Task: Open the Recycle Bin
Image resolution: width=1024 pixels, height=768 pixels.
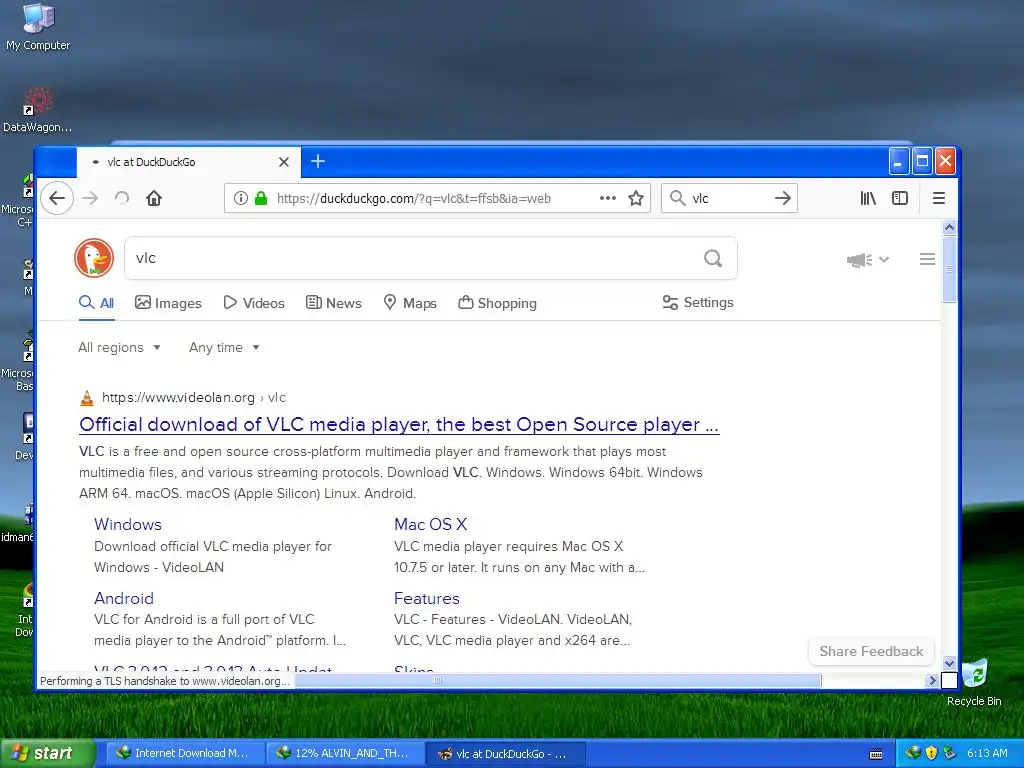Action: click(x=974, y=682)
